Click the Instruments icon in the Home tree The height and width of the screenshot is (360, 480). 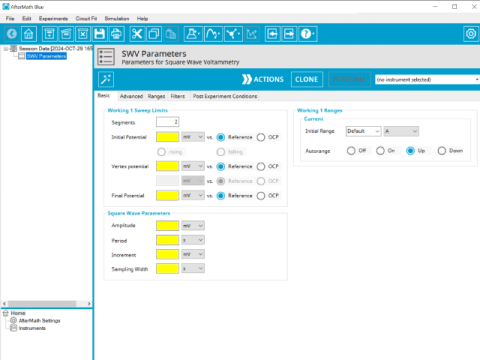(13, 328)
